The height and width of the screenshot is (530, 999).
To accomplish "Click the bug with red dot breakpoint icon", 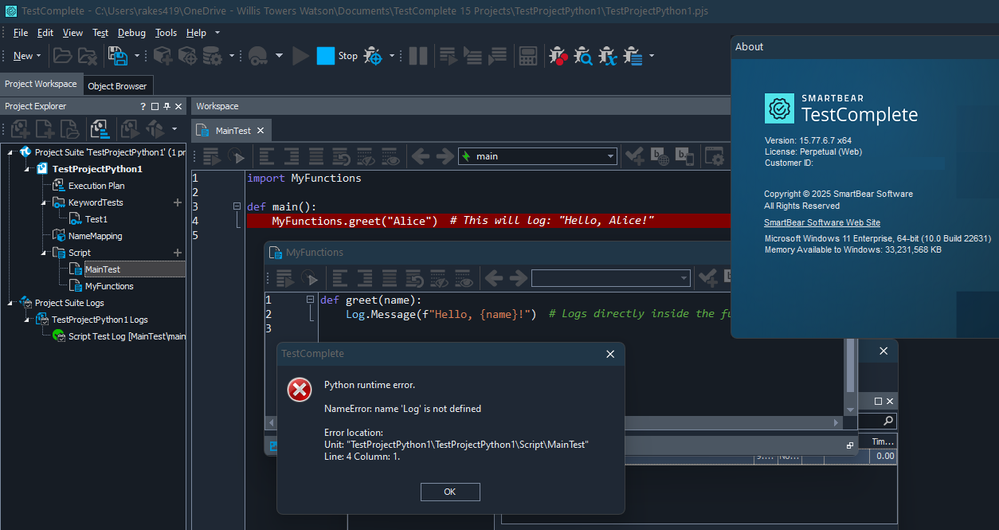I will [x=558, y=56].
